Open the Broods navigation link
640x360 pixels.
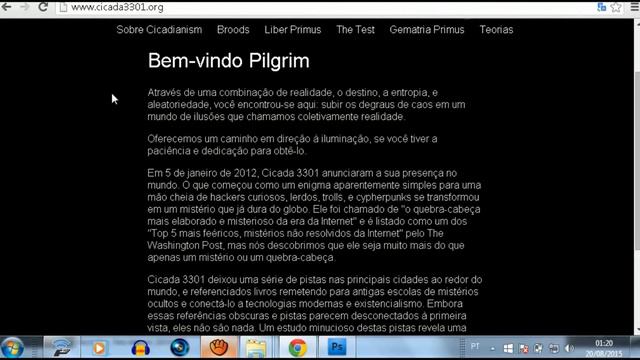coord(233,30)
